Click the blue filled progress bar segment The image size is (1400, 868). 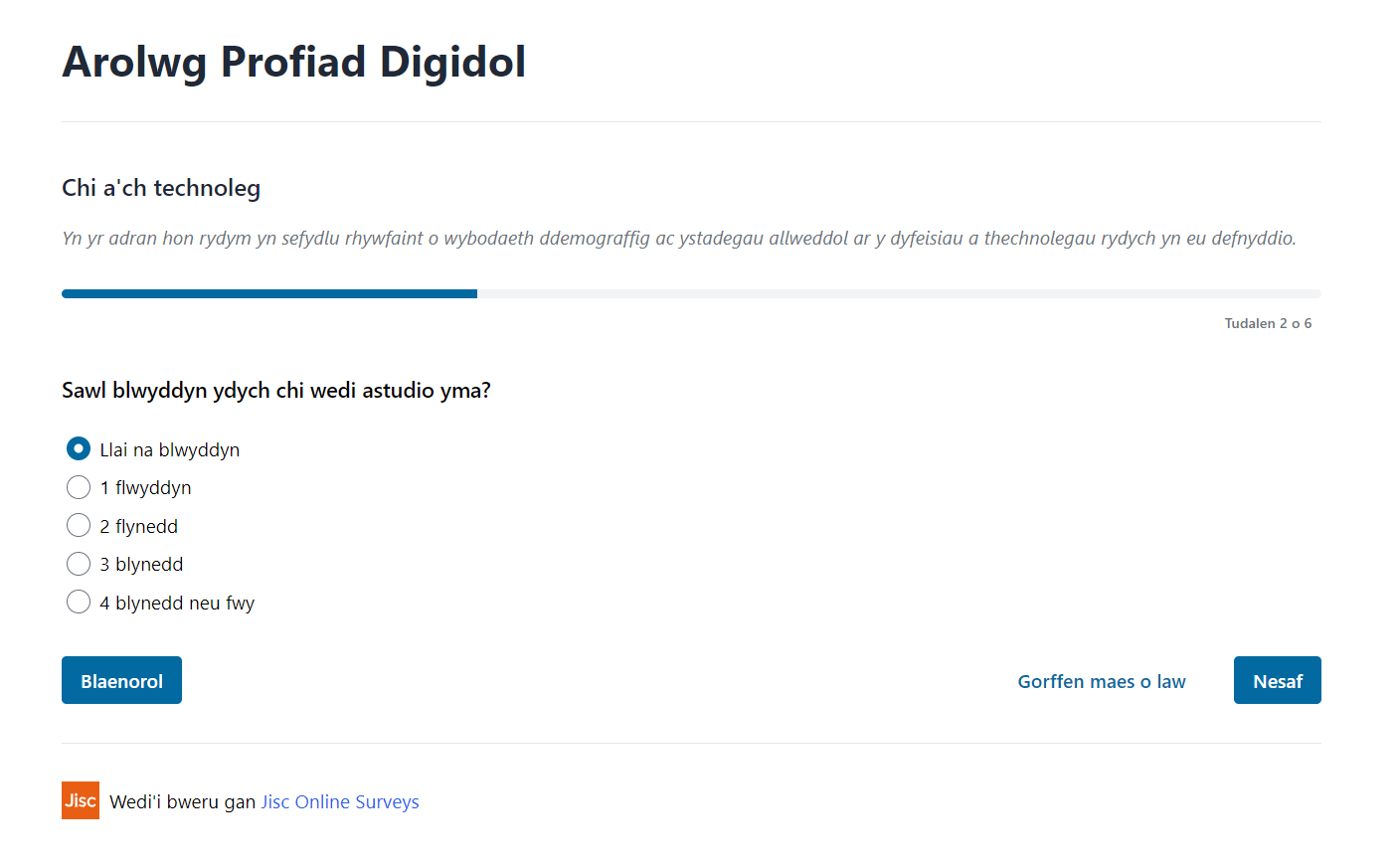point(269,294)
